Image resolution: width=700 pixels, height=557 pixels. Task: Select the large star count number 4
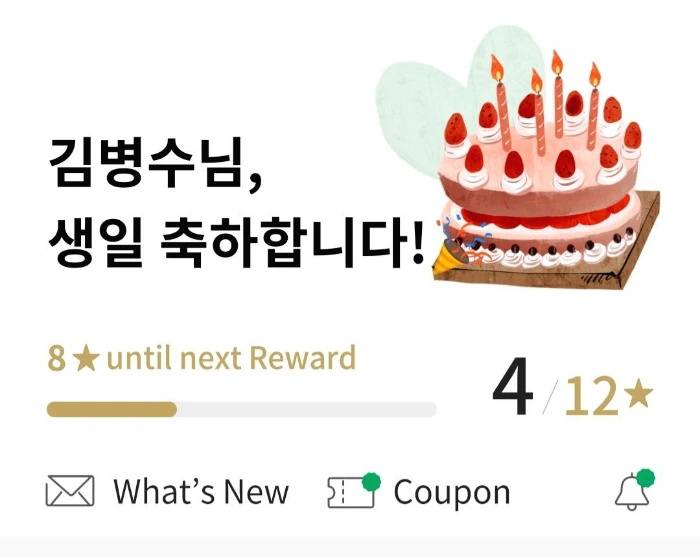coord(513,387)
